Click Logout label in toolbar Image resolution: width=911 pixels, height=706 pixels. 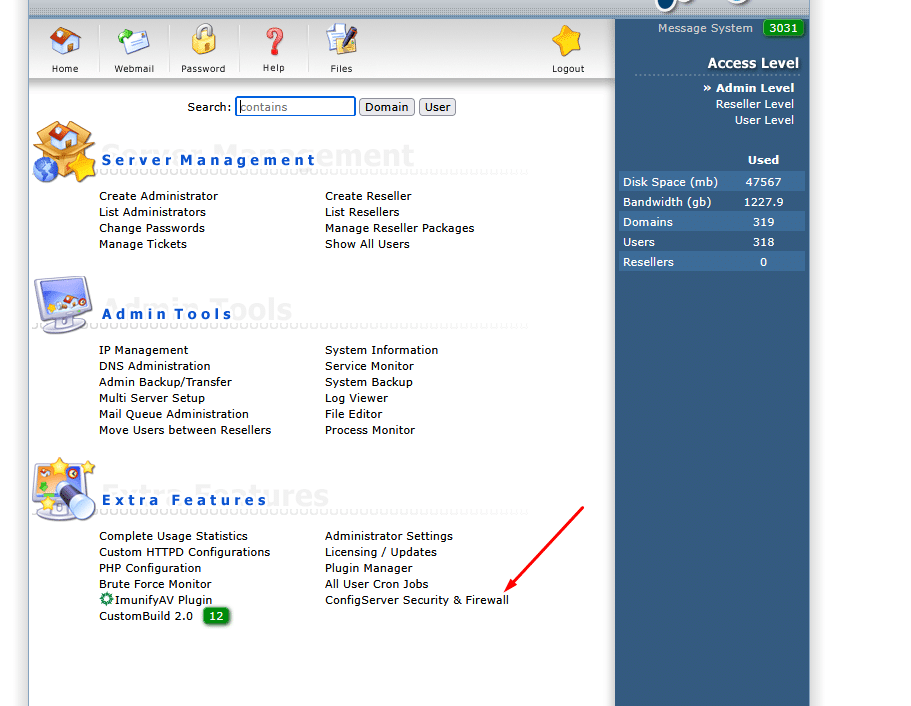[568, 69]
